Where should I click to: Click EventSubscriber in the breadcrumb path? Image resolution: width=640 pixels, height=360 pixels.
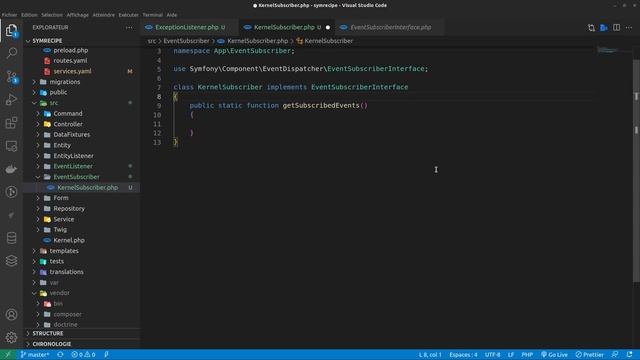(x=186, y=41)
